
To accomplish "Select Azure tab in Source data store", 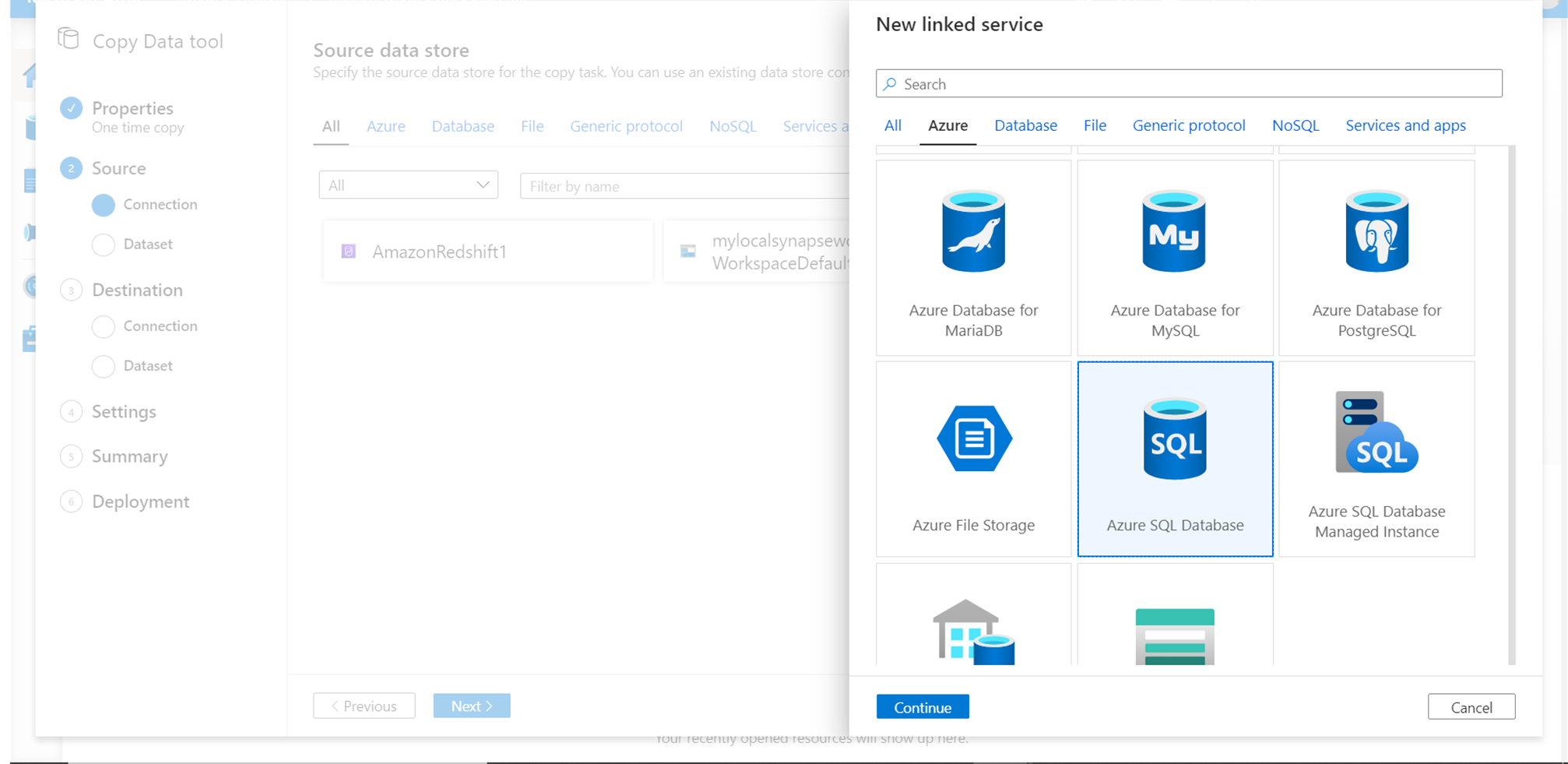I will [x=385, y=126].
